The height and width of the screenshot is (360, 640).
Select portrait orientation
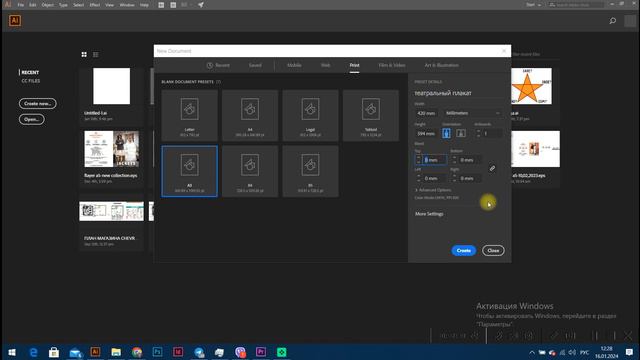pos(446,133)
